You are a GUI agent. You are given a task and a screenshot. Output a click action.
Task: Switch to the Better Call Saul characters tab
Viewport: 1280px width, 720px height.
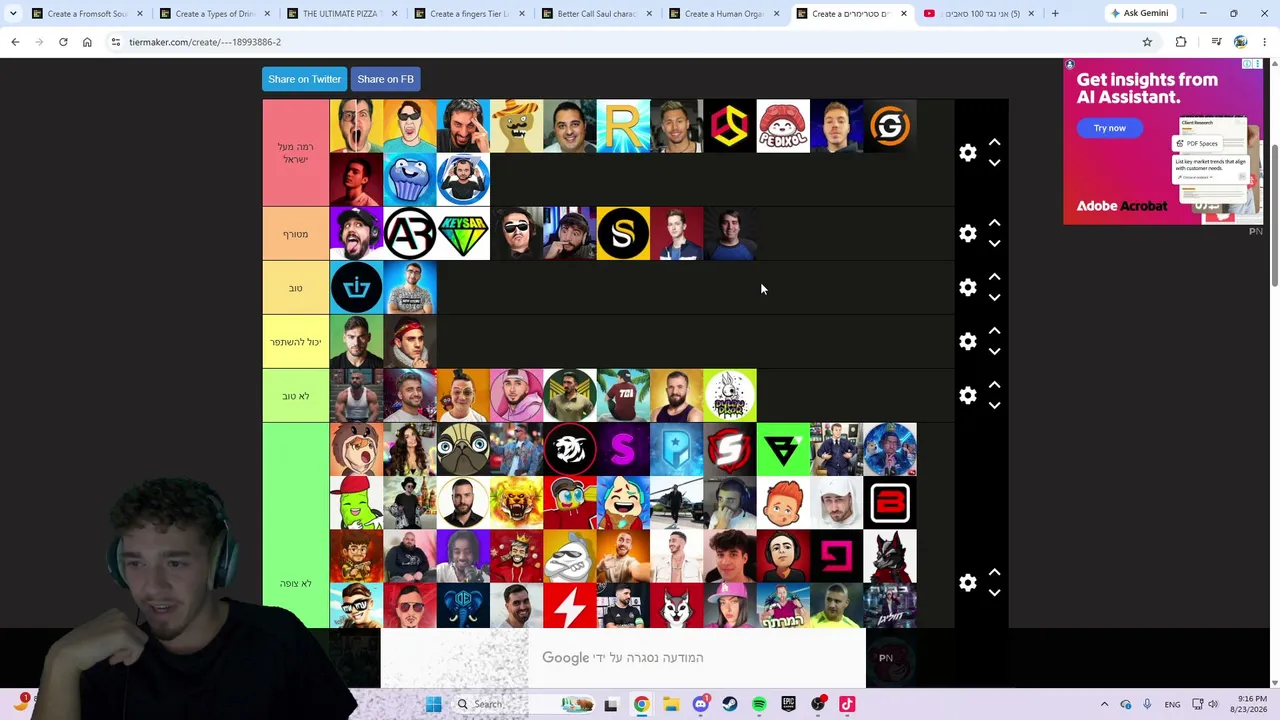pyautogui.click(x=597, y=14)
